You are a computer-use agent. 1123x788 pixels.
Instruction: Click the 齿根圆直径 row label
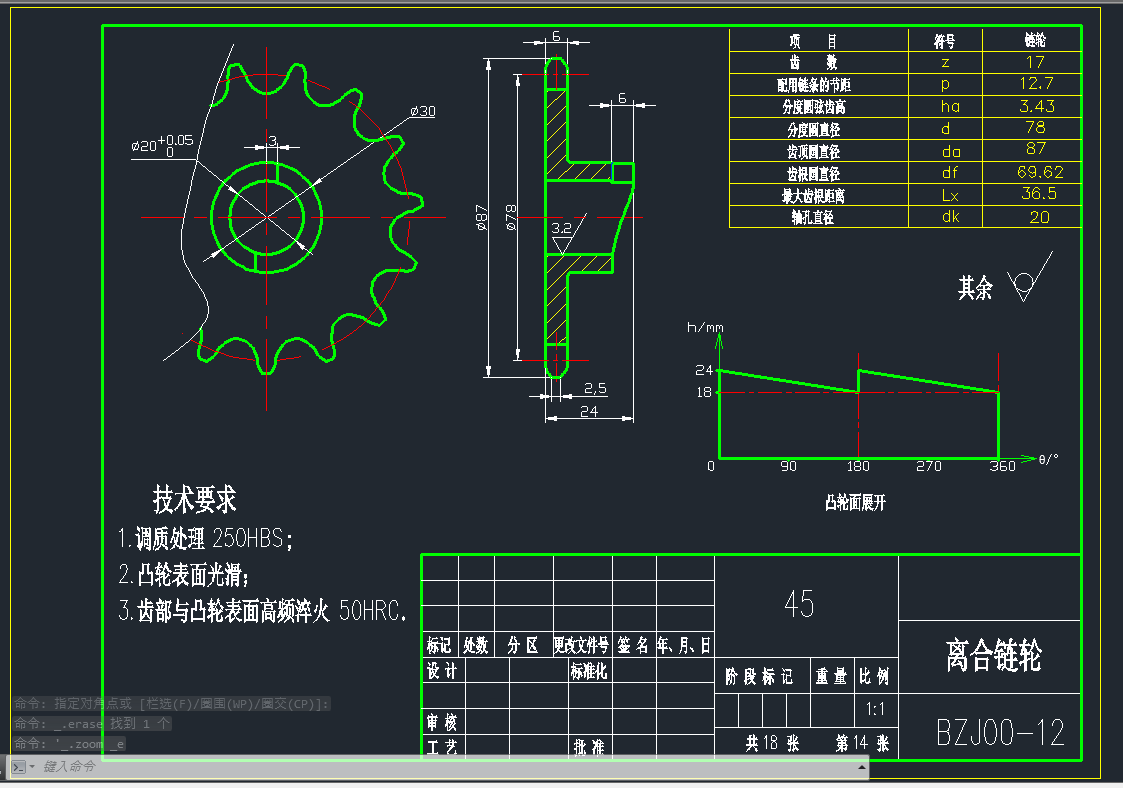[x=814, y=174]
